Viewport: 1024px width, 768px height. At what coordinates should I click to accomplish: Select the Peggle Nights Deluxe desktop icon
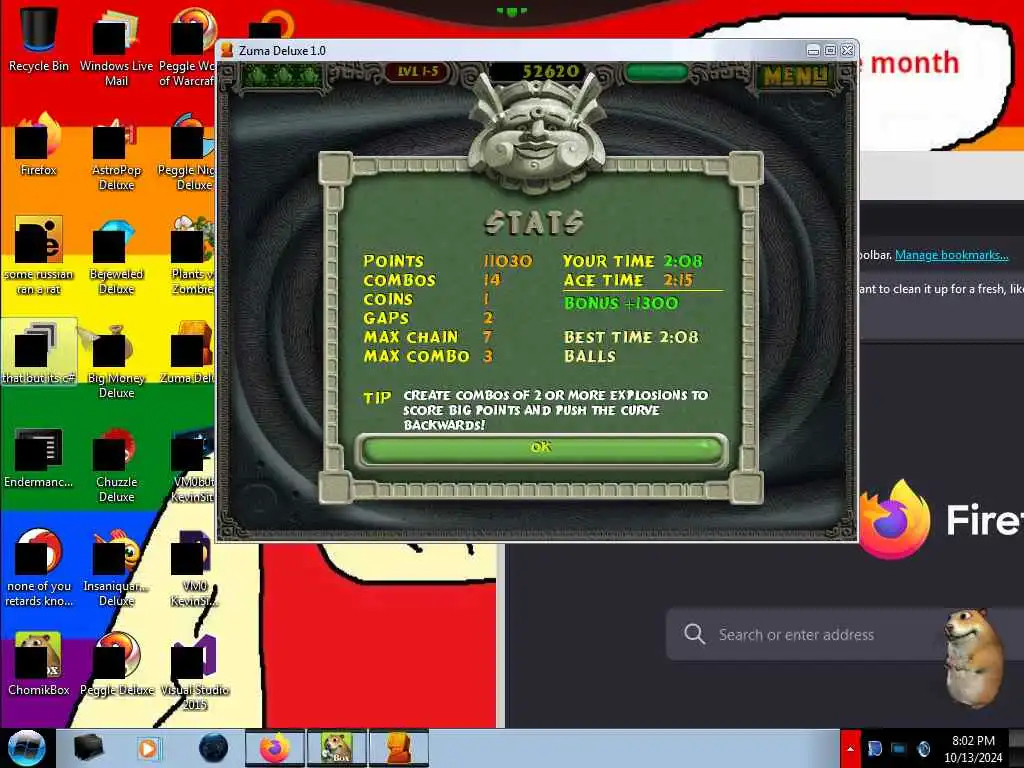pos(187,152)
